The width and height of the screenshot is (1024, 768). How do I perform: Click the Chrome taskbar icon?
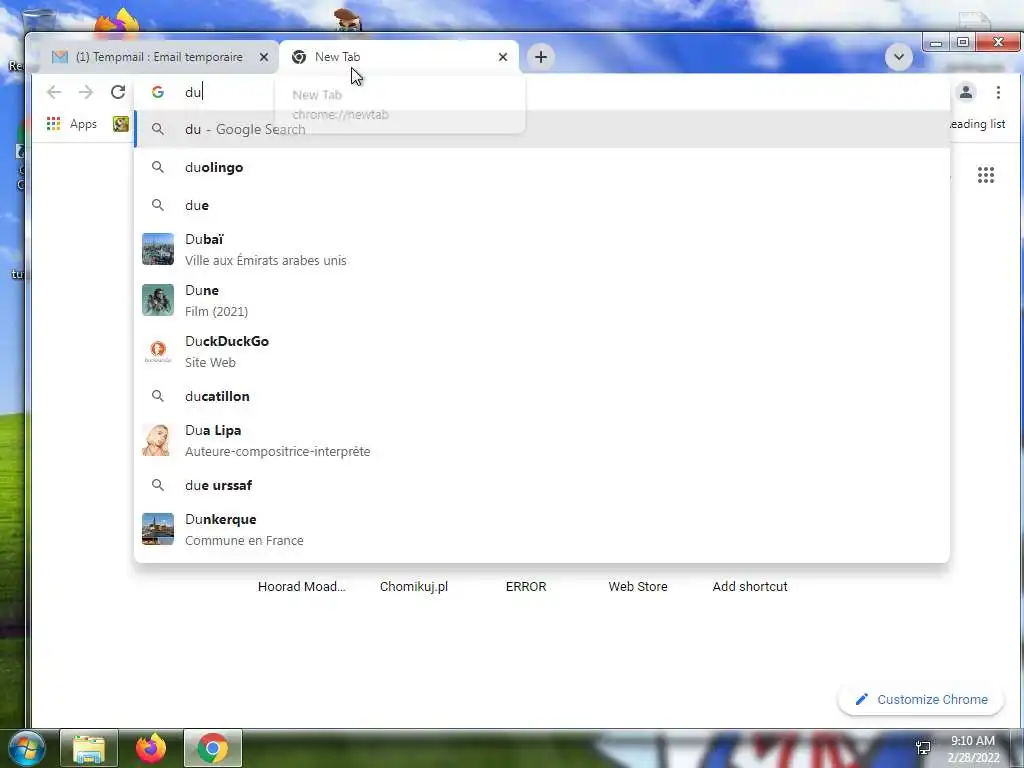pos(213,748)
